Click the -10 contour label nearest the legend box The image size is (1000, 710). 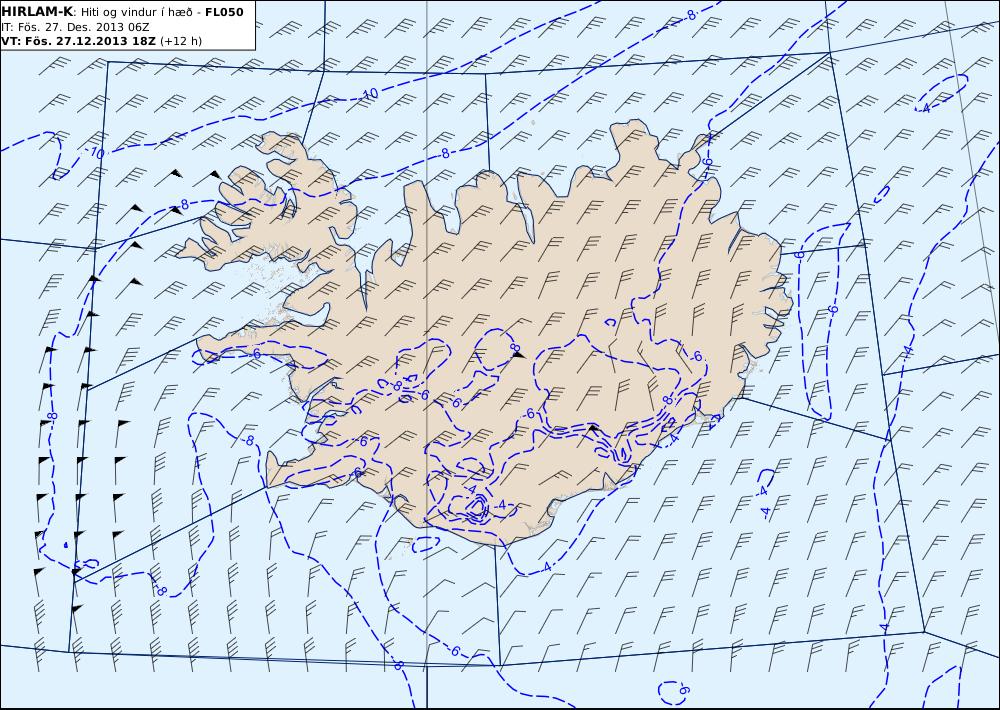pyautogui.click(x=96, y=152)
